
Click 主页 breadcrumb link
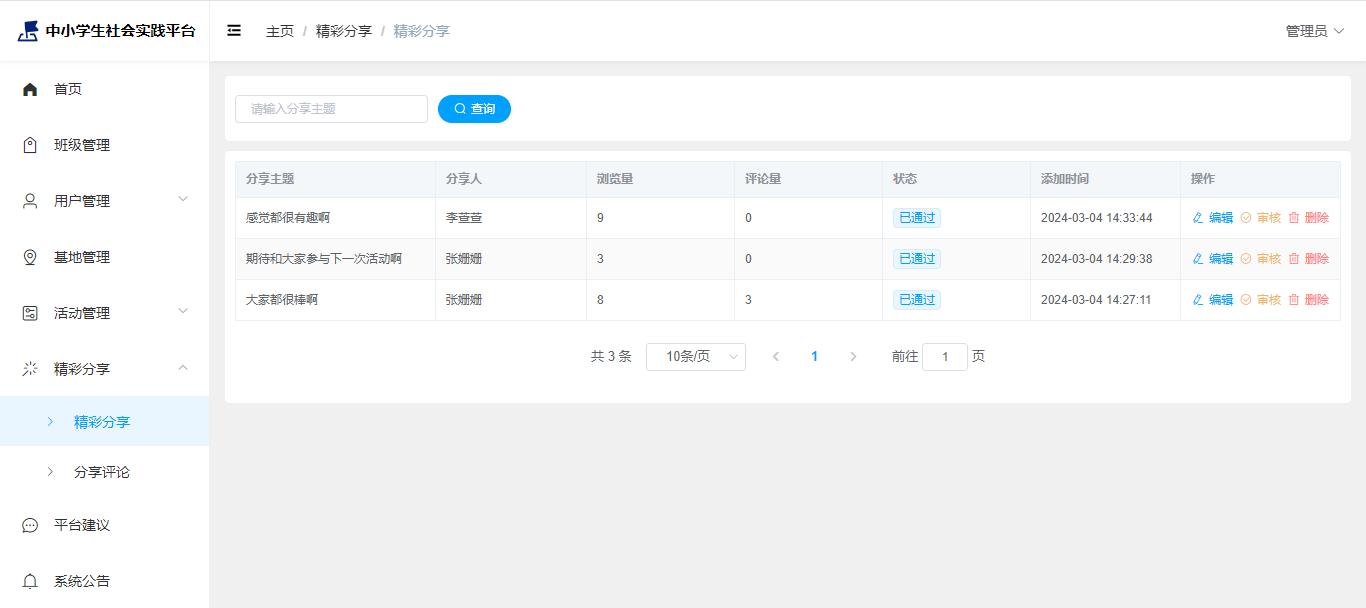click(x=280, y=31)
